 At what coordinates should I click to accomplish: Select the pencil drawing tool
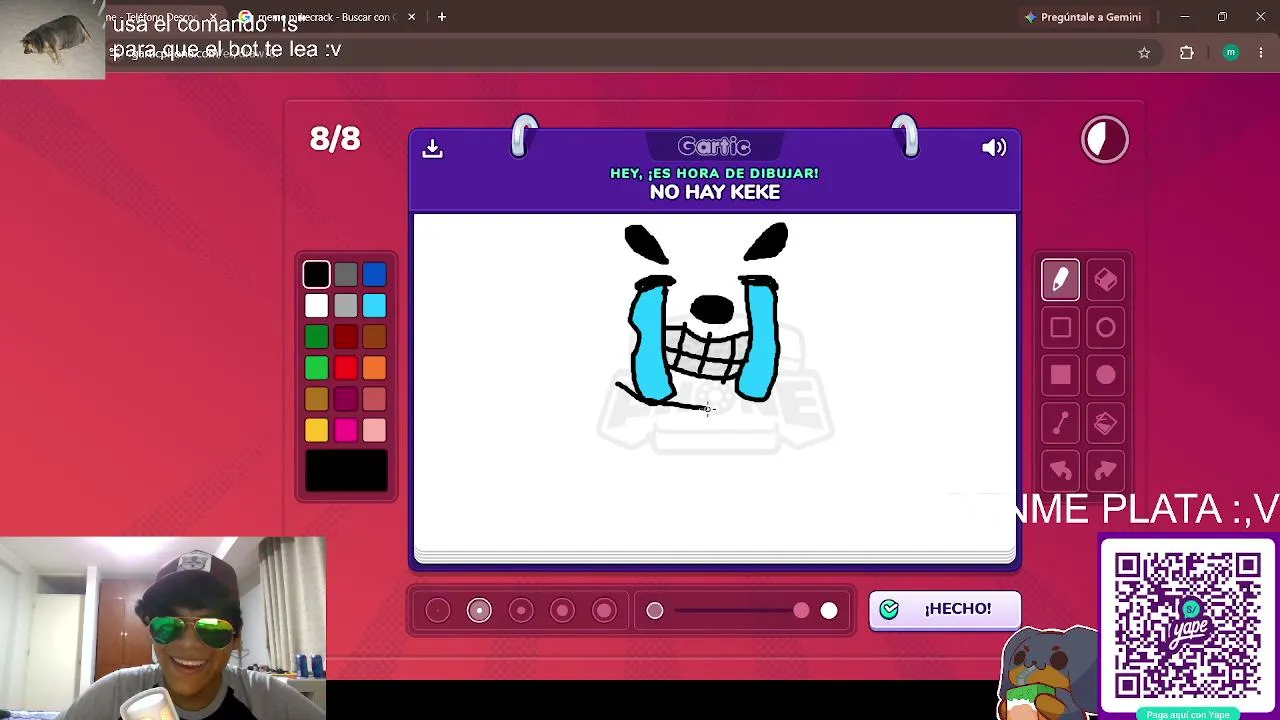coord(1060,280)
